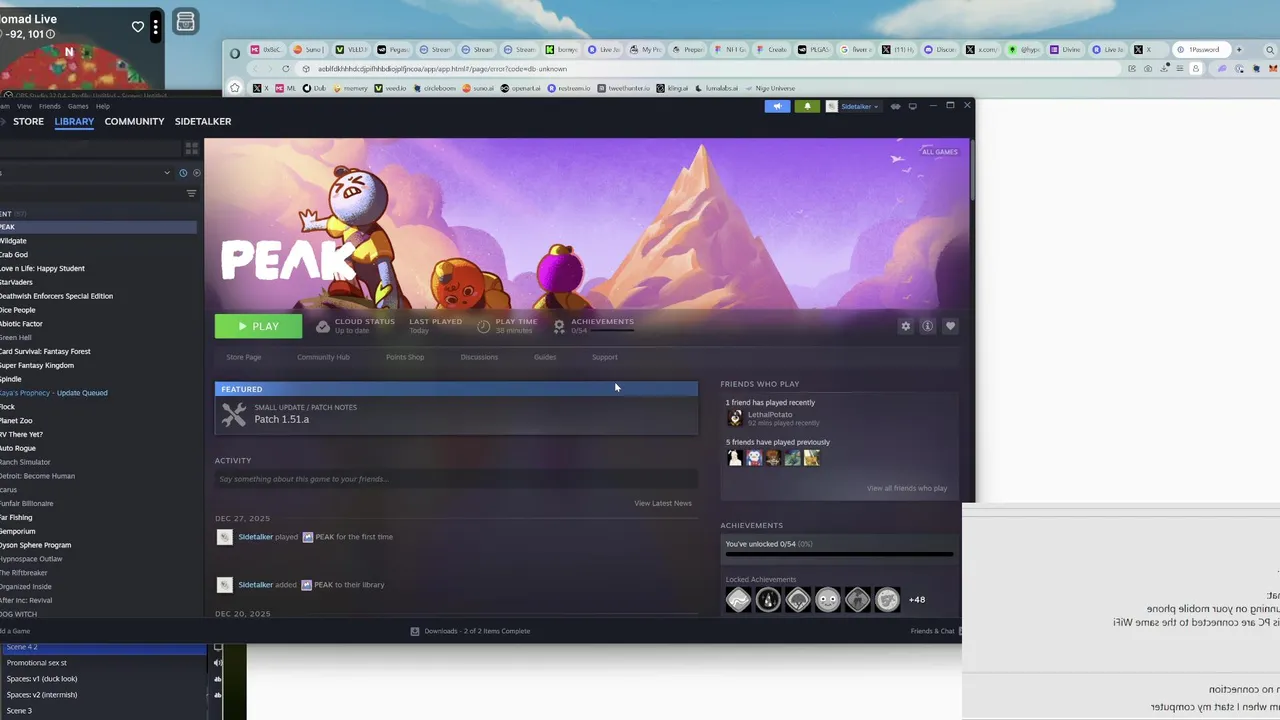Click the achievements trophy gear icon

click(559, 326)
